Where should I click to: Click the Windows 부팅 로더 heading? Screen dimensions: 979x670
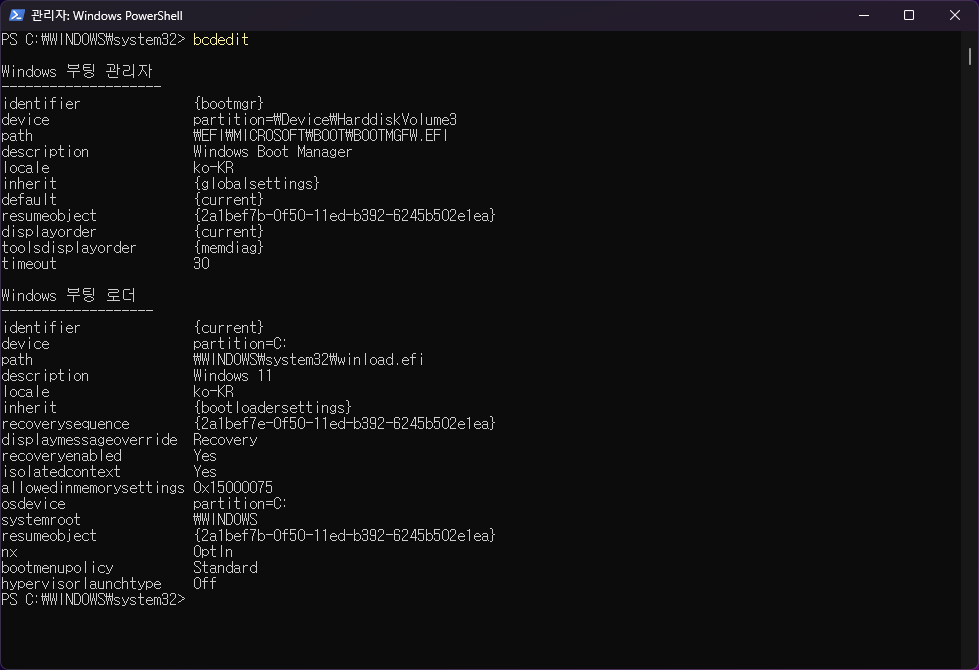pos(69,295)
